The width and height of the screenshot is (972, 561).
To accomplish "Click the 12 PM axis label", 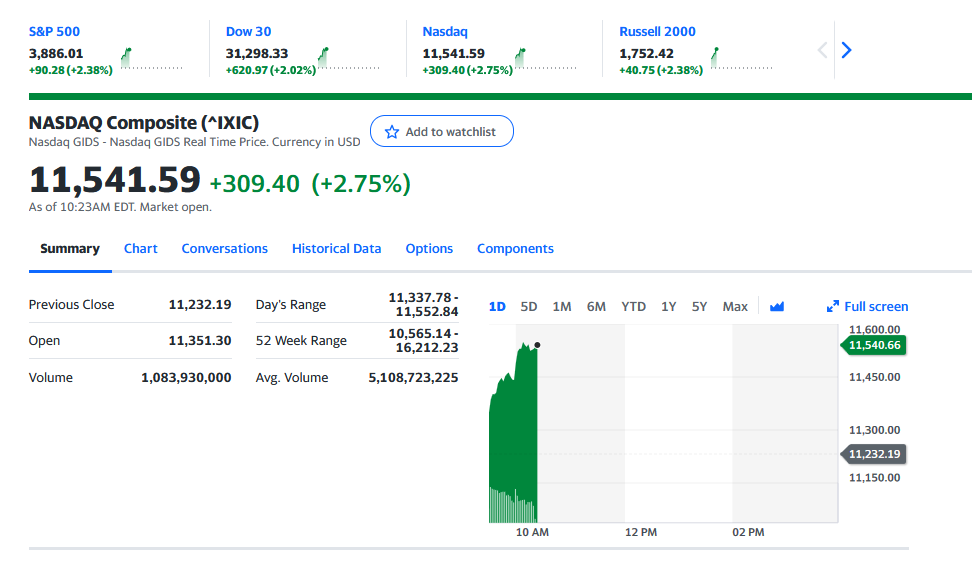I will coord(641,532).
